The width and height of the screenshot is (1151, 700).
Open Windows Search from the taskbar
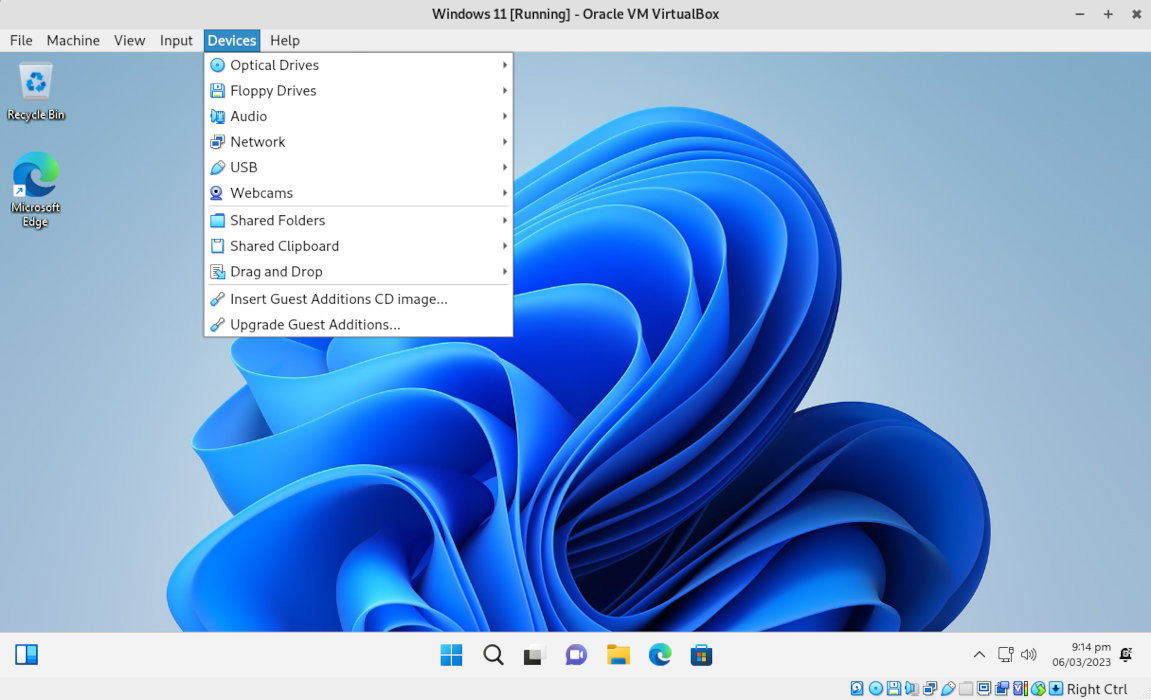493,655
